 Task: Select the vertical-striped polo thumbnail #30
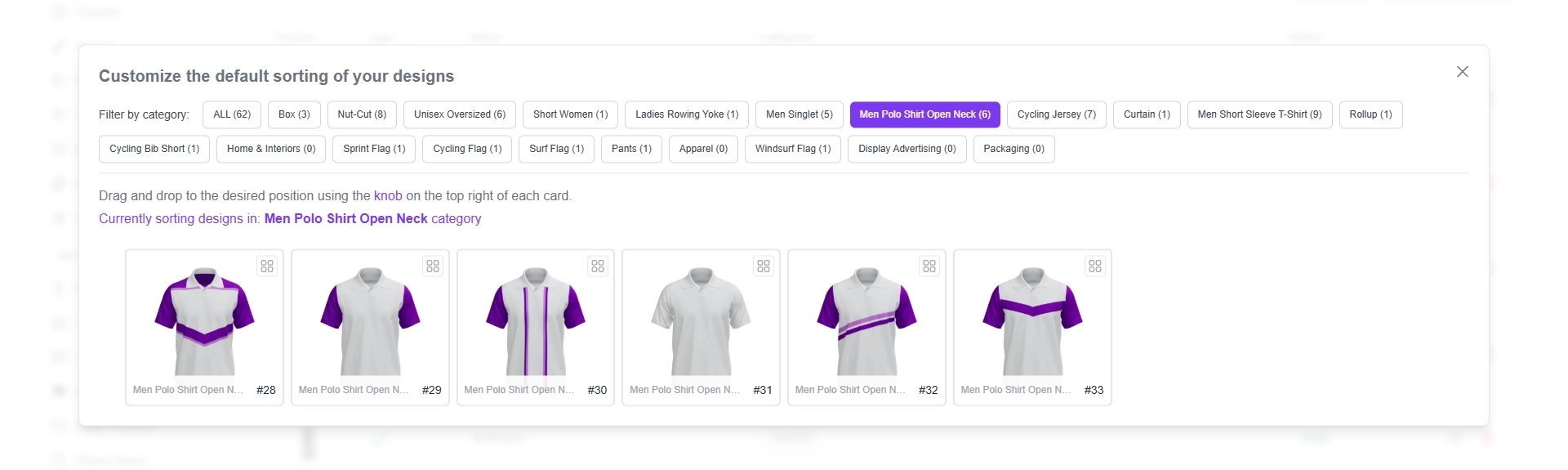[x=535, y=321]
